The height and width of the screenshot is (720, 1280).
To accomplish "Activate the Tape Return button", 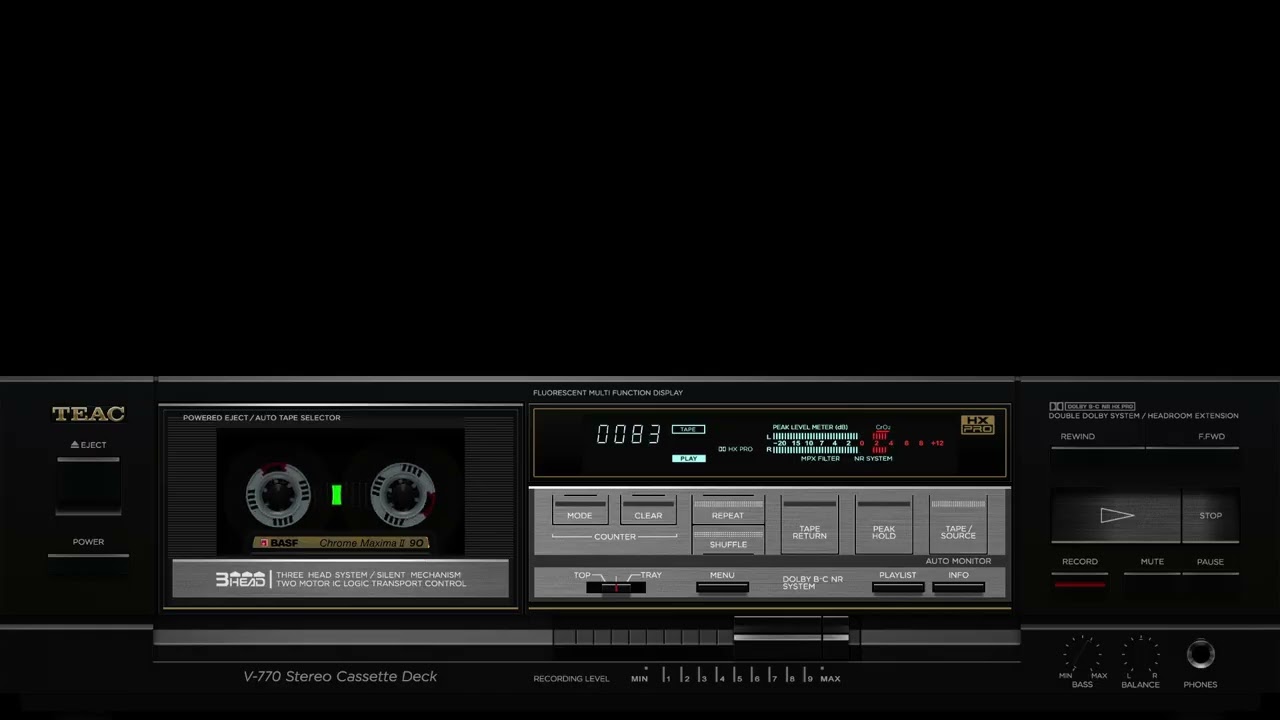I will pyautogui.click(x=810, y=524).
